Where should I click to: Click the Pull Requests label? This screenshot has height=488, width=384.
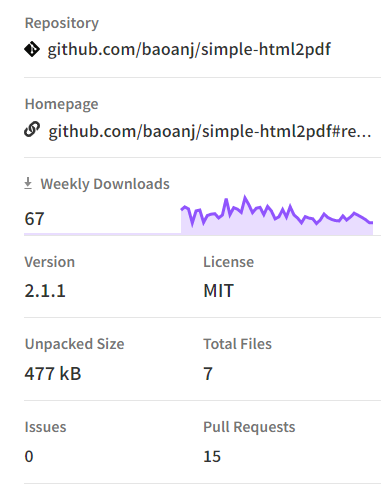pyautogui.click(x=249, y=427)
